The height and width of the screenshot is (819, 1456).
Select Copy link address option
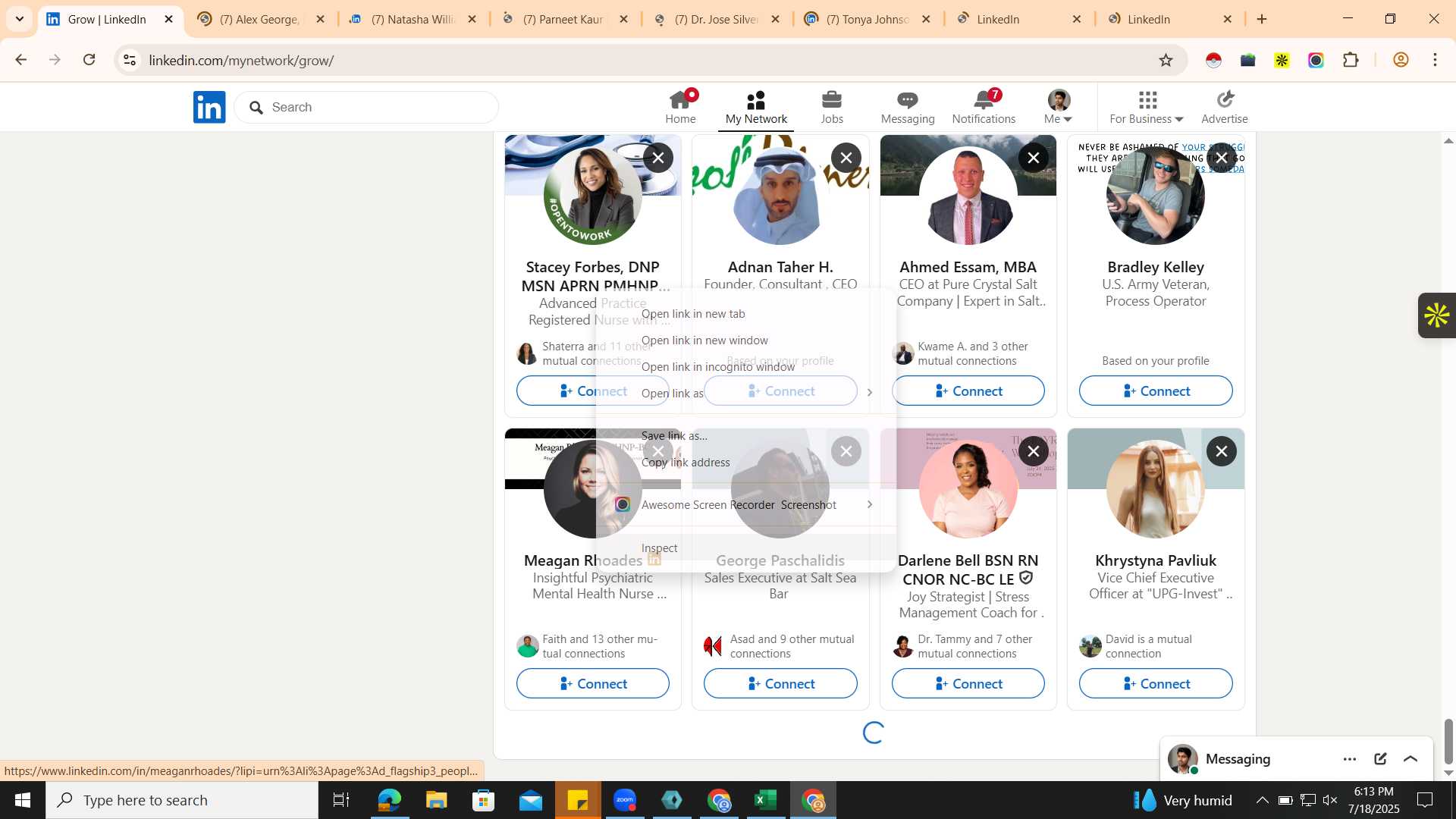pos(746,463)
